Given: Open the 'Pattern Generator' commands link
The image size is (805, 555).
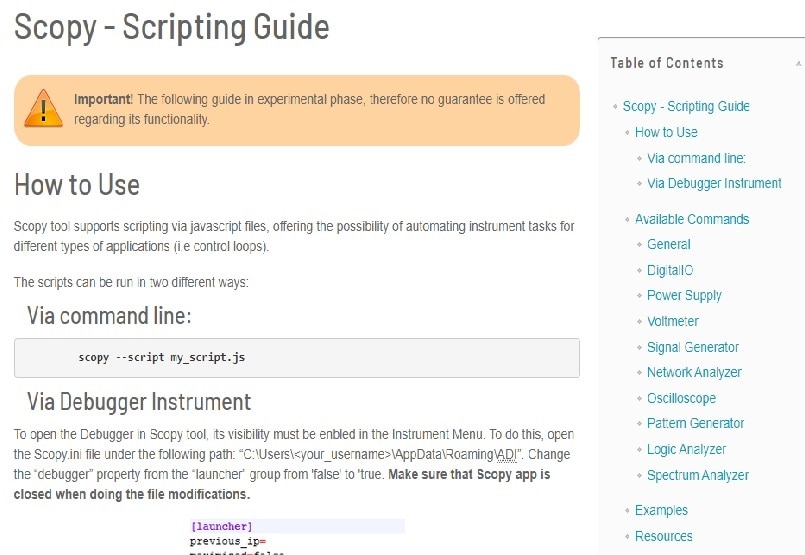Looking at the screenshot, I should click(695, 423).
